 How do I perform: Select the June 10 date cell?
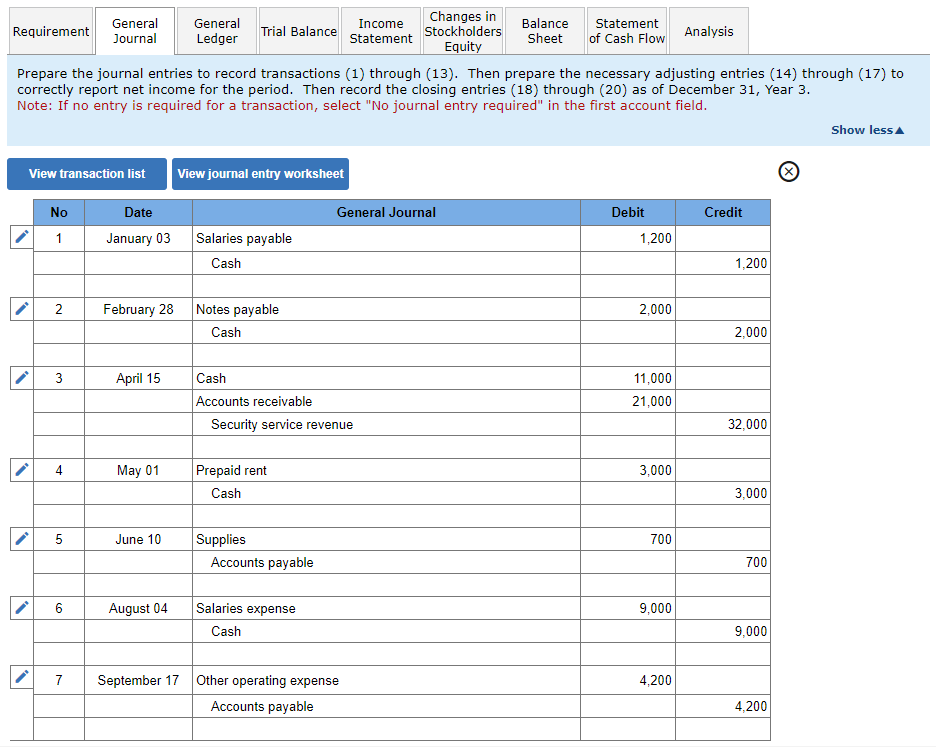(x=138, y=539)
